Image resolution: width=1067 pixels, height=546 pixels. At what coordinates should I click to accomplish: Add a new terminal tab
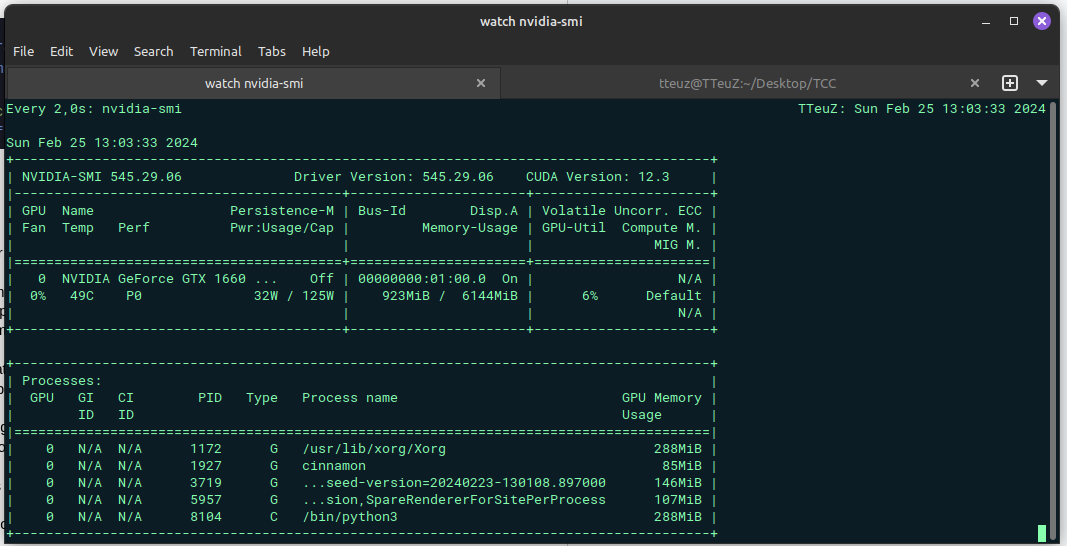coord(1010,83)
